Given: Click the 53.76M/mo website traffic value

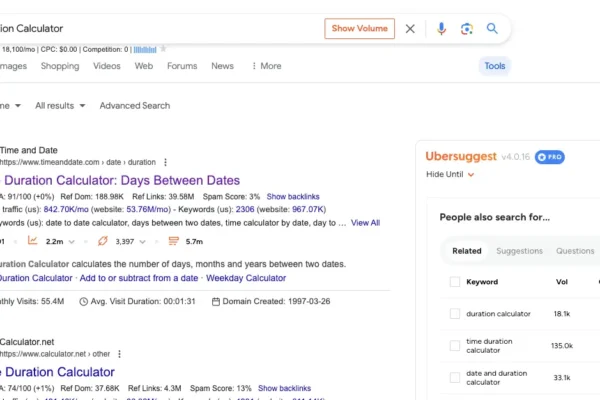Looking at the screenshot, I should click(148, 209).
